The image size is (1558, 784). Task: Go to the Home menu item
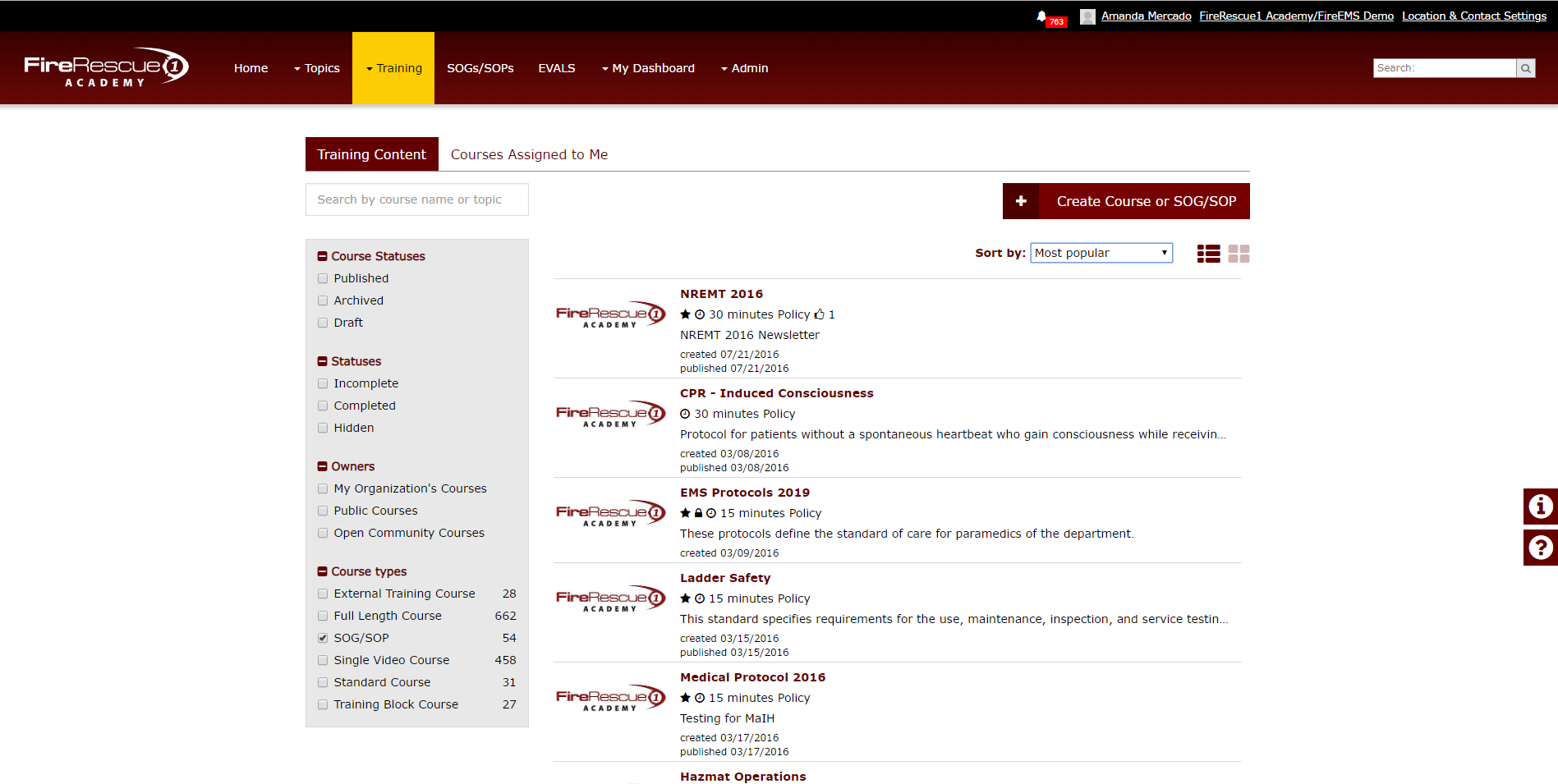pyautogui.click(x=250, y=68)
